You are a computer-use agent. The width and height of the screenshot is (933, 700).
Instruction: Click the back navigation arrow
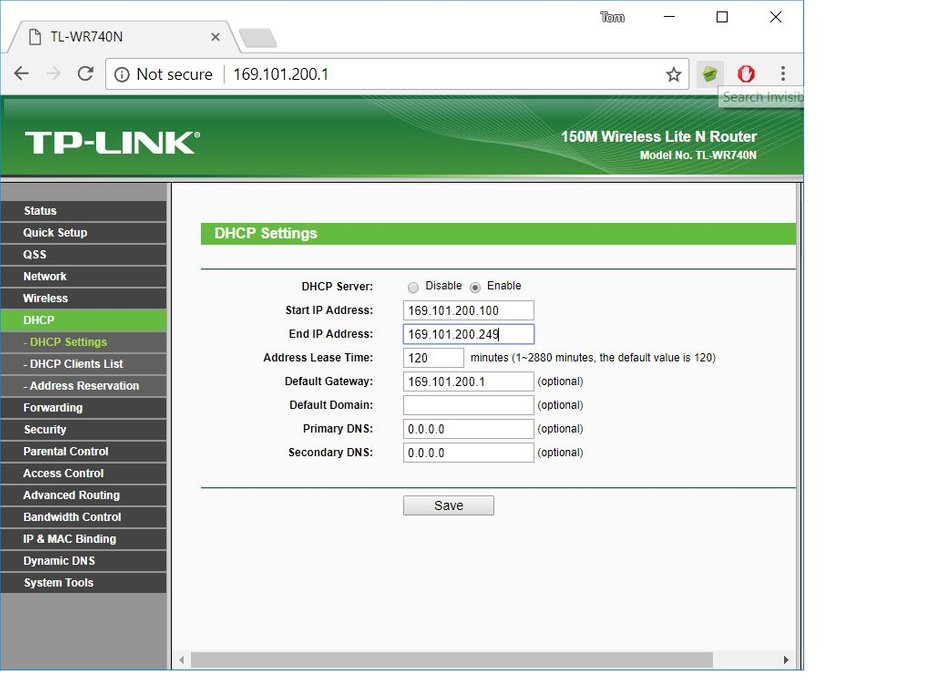(x=21, y=73)
